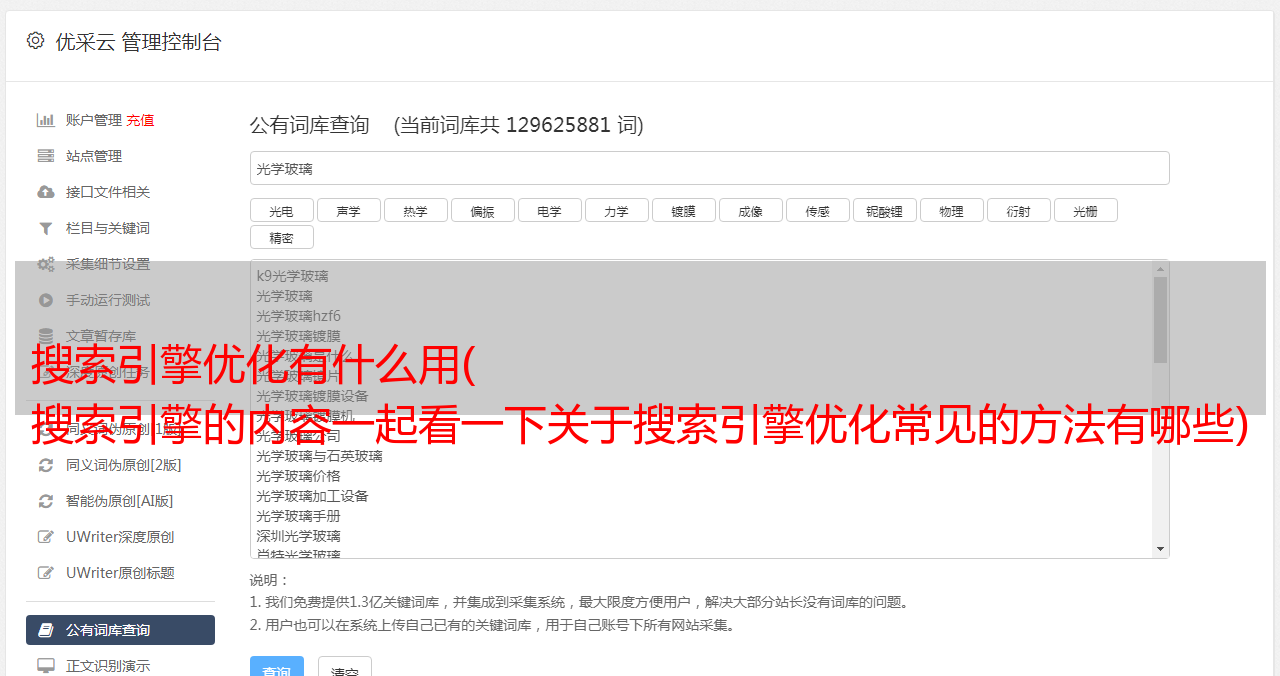
Task: Click the gear icon beside 优采云 管理控制台
Action: [x=36, y=41]
